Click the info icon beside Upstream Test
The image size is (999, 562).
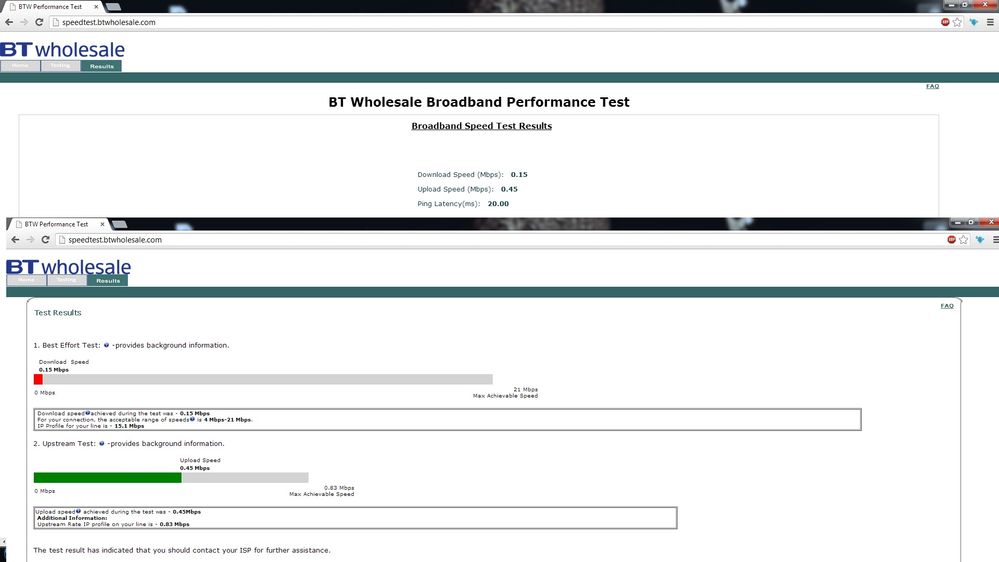[102, 443]
